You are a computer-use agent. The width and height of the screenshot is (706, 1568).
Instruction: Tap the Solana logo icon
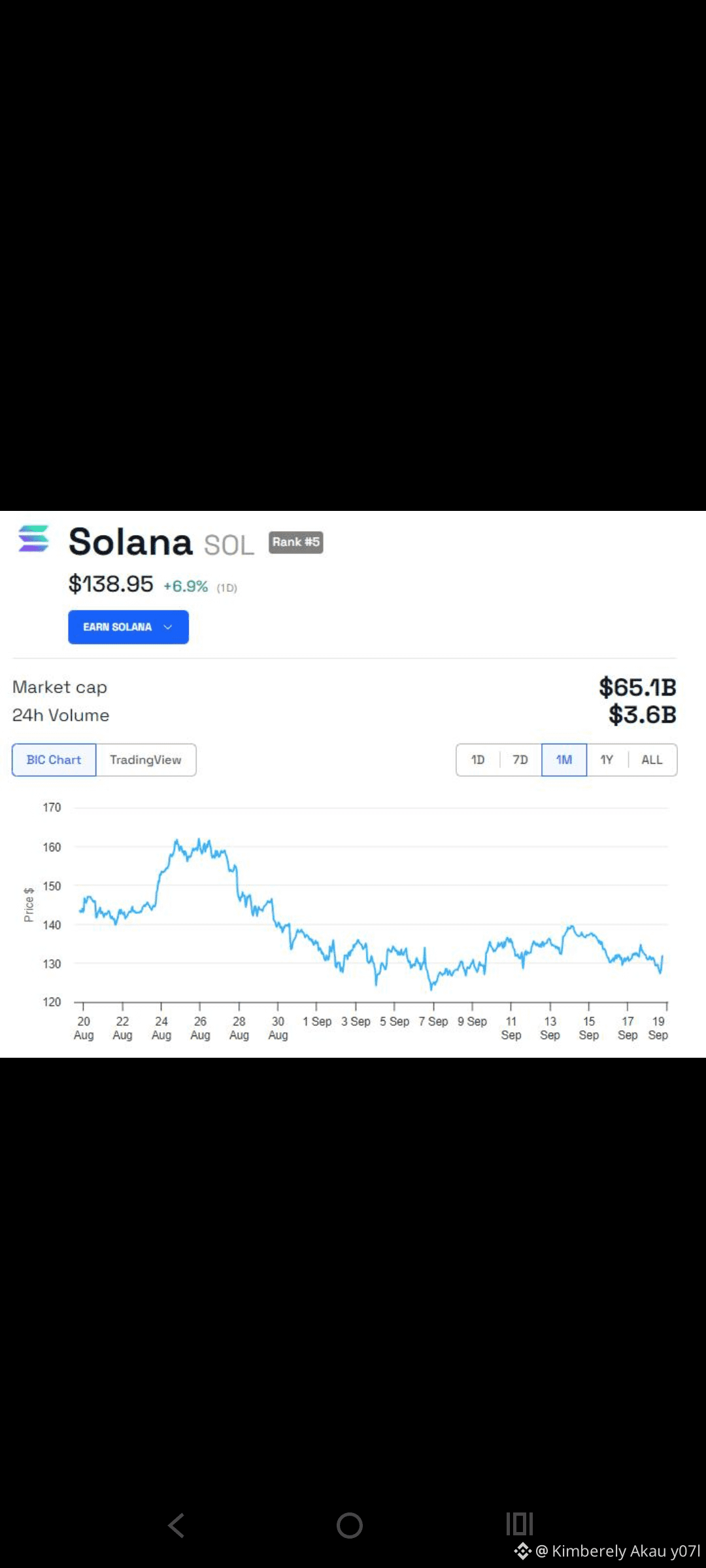(33, 539)
